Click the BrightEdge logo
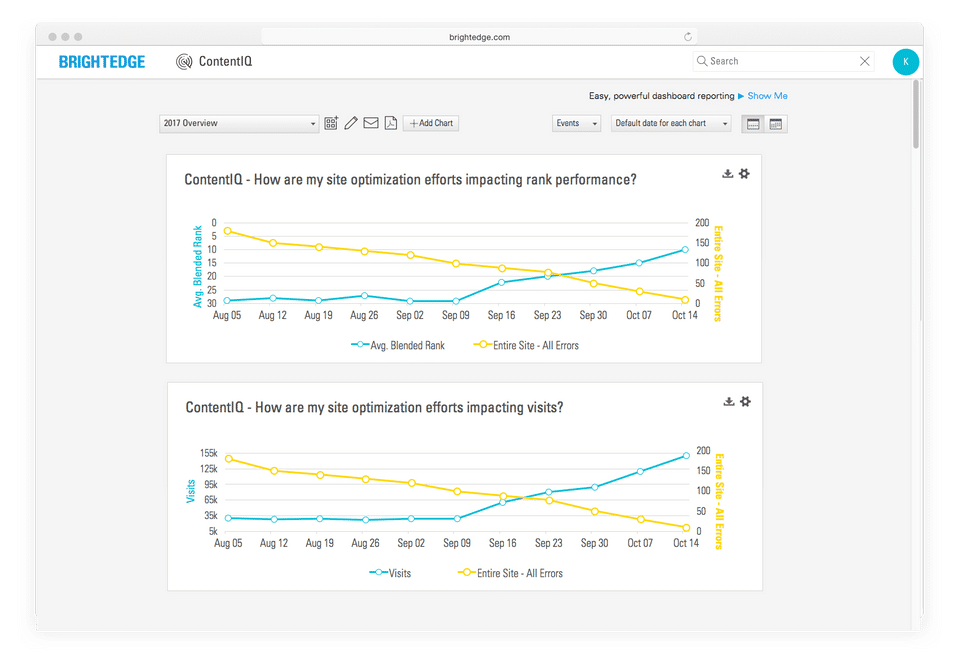The width and height of the screenshot is (960, 655). (102, 62)
